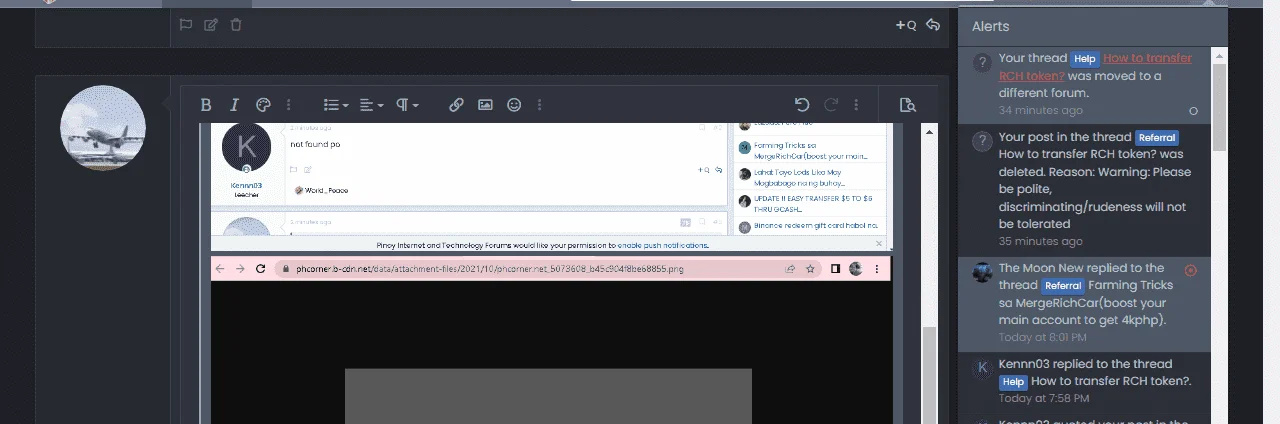Viewport: 1280px width, 424px height.
Task: Open the emoji smilies picker
Action: click(514, 104)
